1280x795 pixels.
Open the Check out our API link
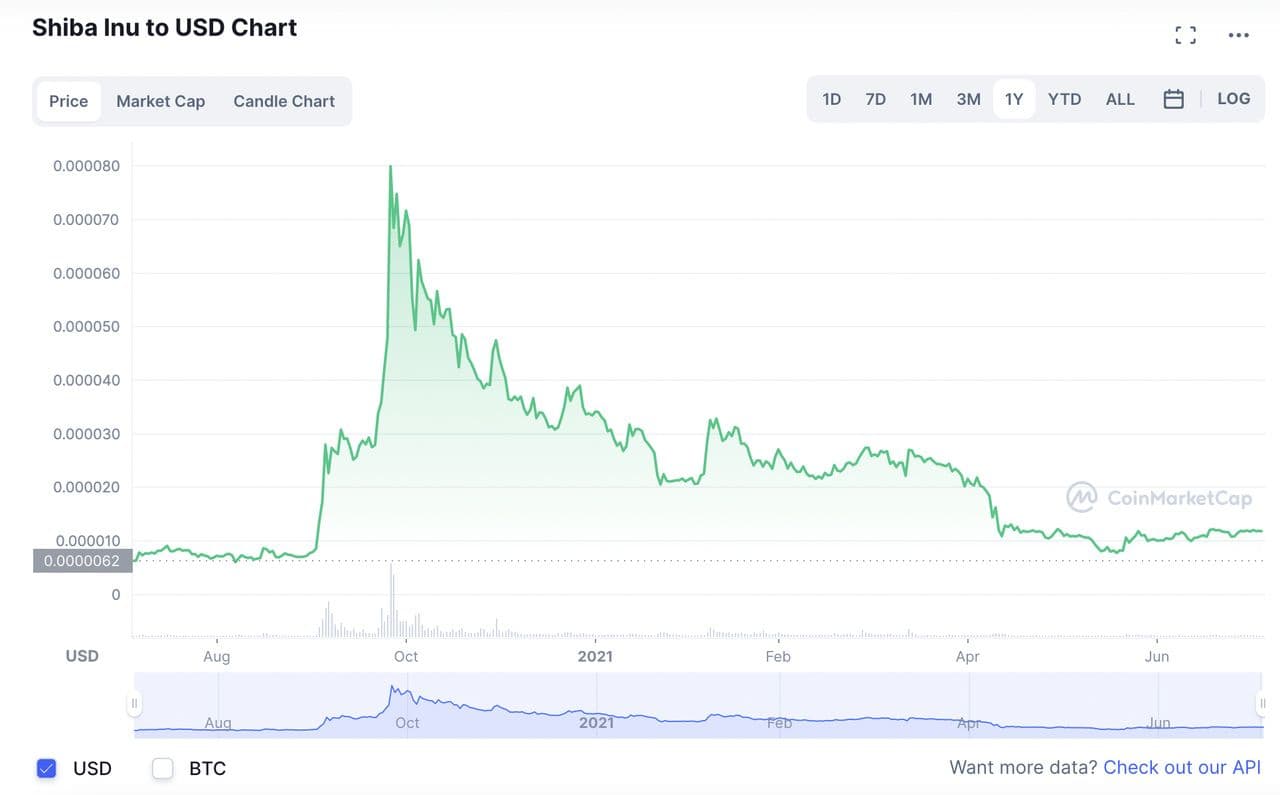coord(1182,768)
